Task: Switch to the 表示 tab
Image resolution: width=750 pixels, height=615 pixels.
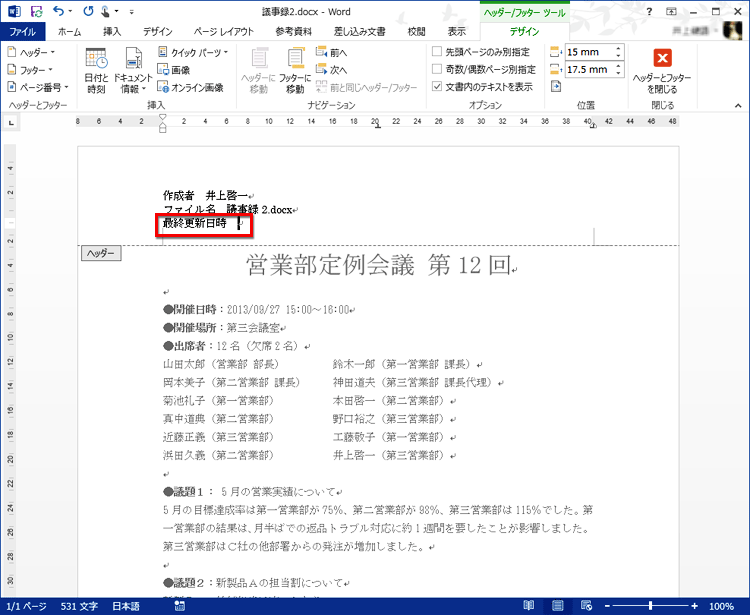Action: [456, 32]
